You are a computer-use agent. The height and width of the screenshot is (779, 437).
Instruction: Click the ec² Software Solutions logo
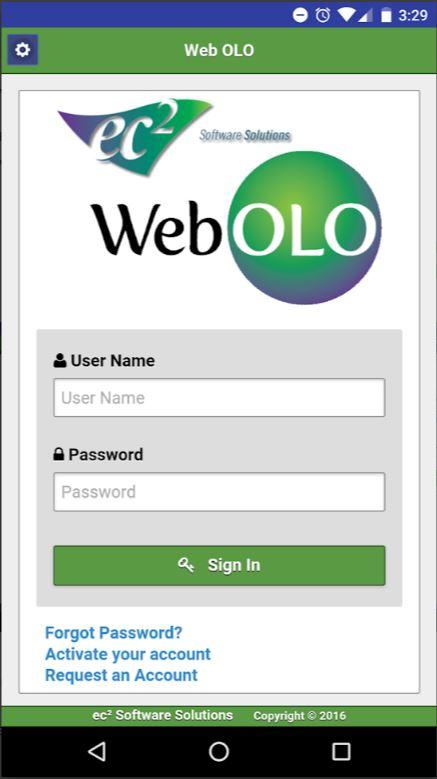[x=174, y=135]
